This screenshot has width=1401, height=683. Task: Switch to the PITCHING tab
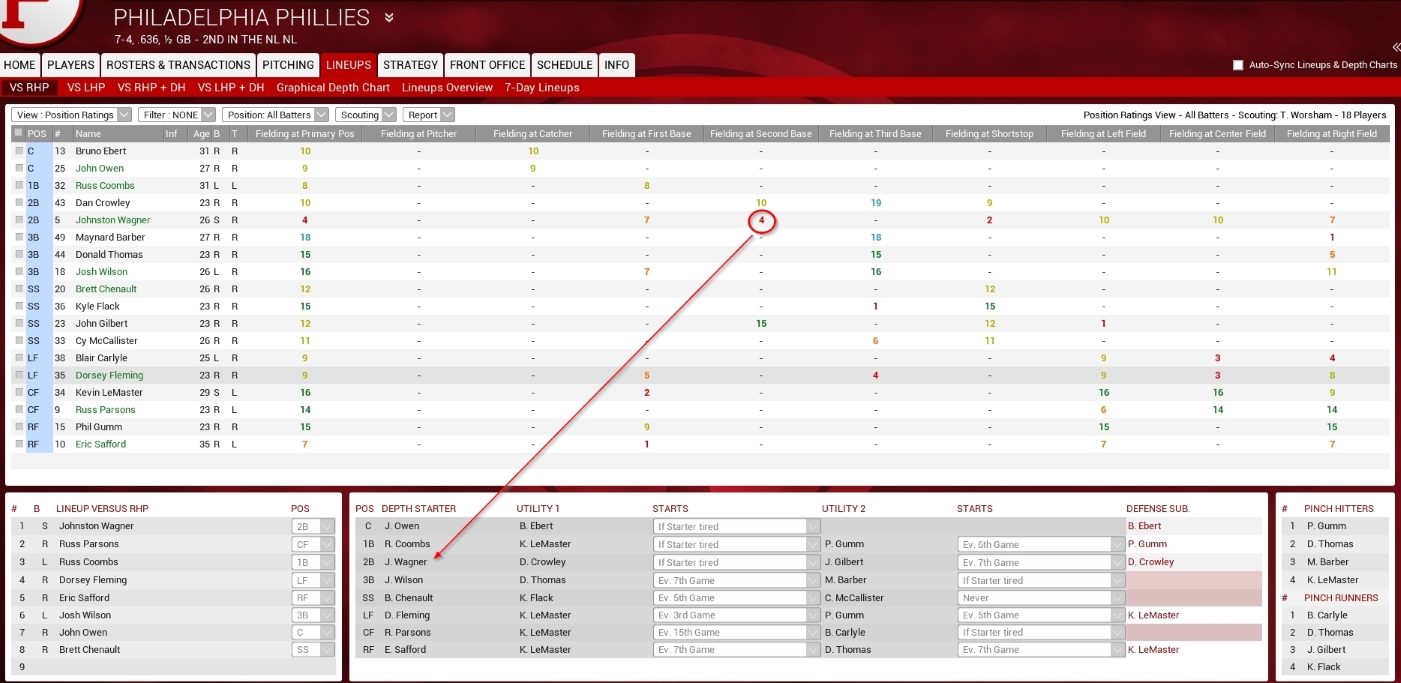click(287, 65)
